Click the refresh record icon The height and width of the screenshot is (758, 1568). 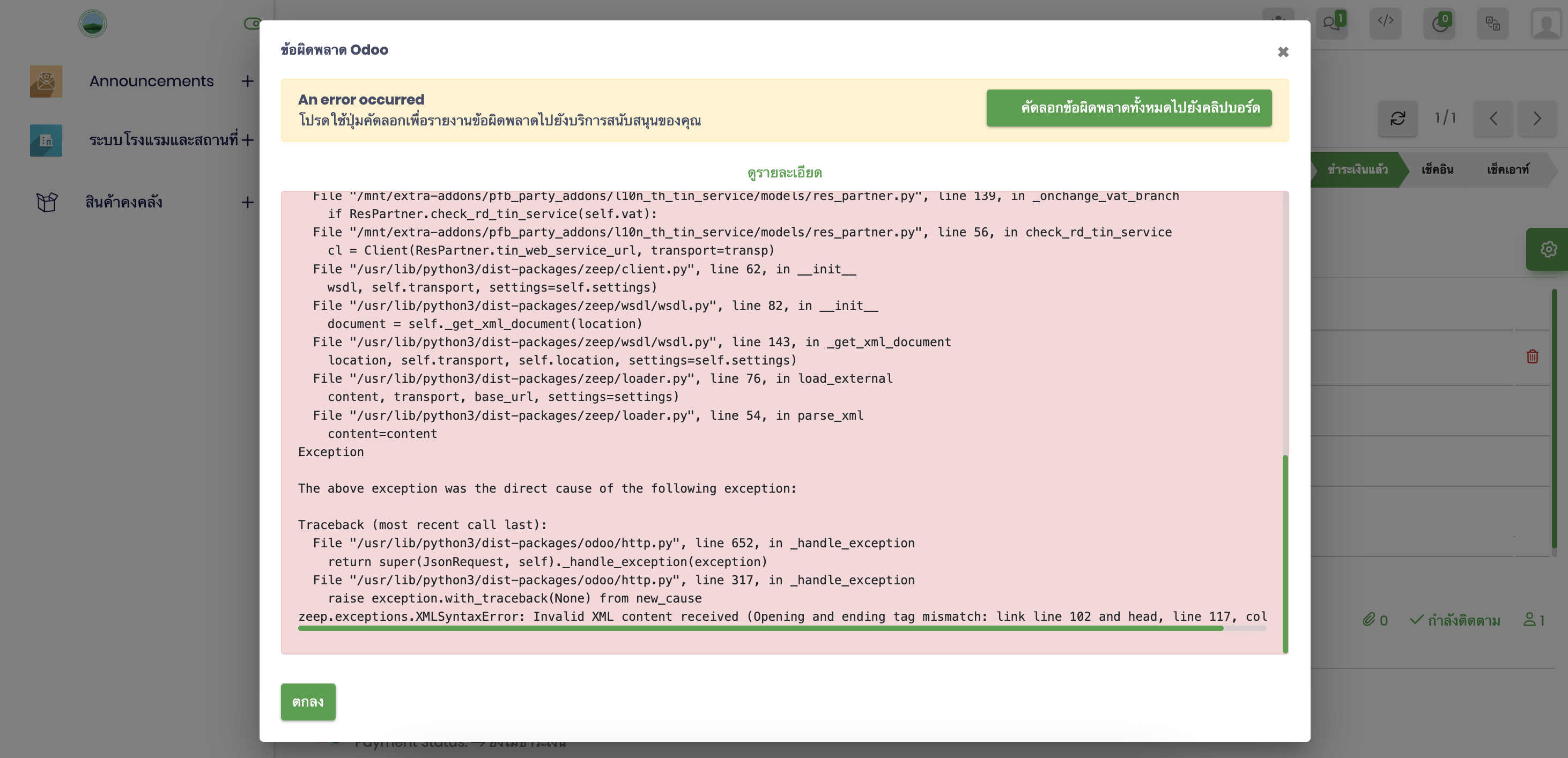click(1397, 118)
